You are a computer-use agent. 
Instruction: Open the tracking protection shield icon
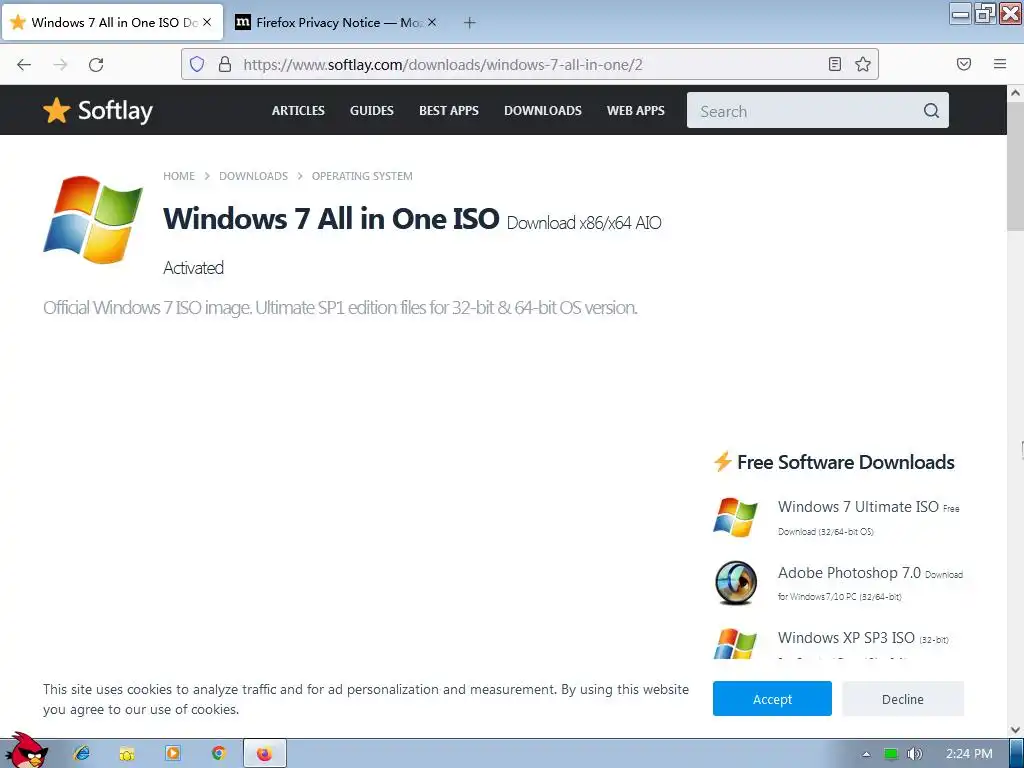coord(197,64)
